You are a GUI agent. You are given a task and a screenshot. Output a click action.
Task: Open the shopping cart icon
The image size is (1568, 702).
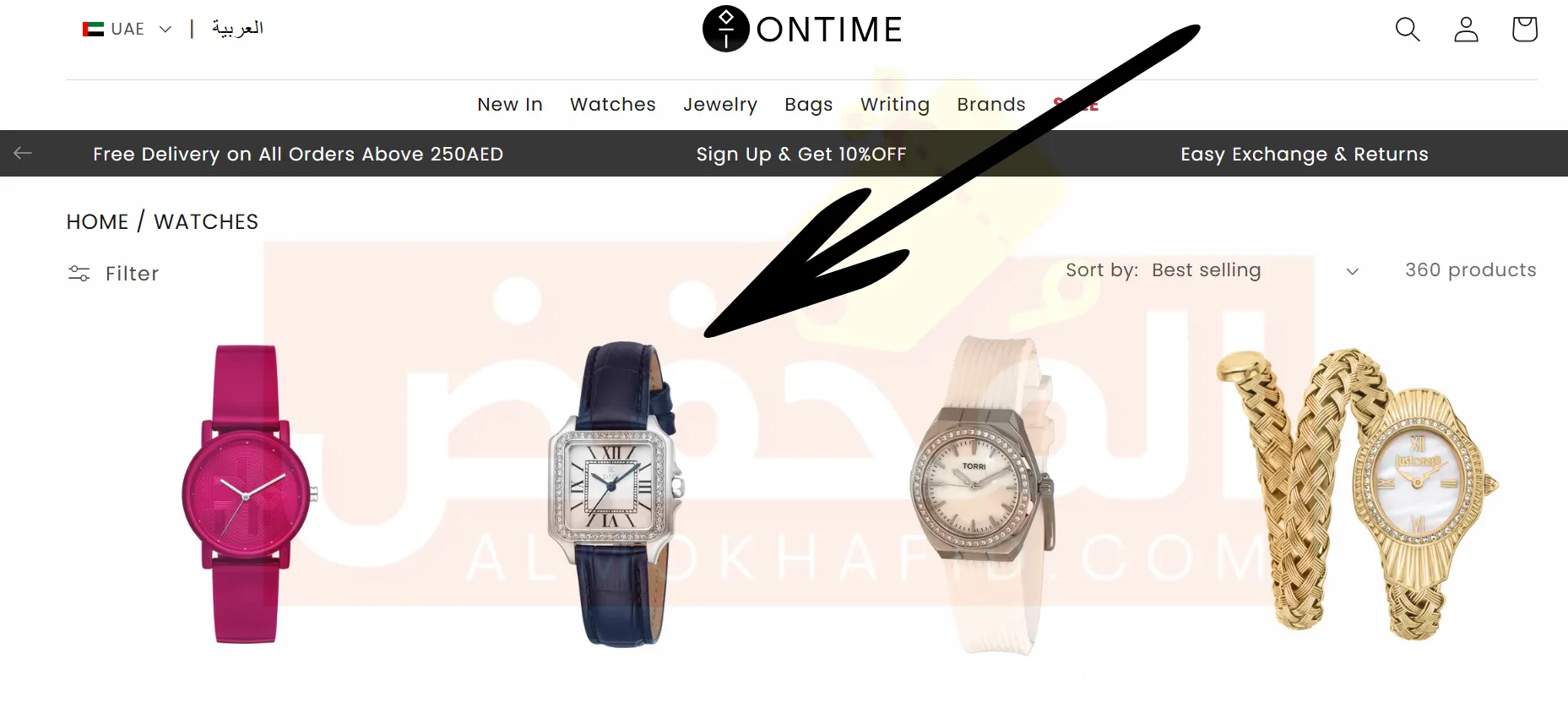click(x=1524, y=30)
